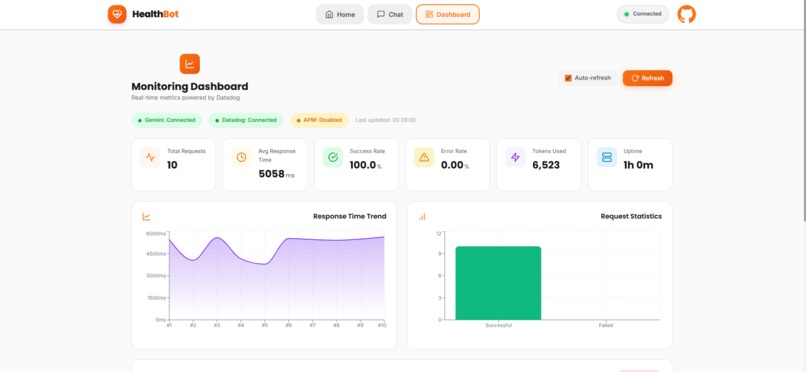
Task: Click the Response Time Trend title
Action: [x=350, y=216]
